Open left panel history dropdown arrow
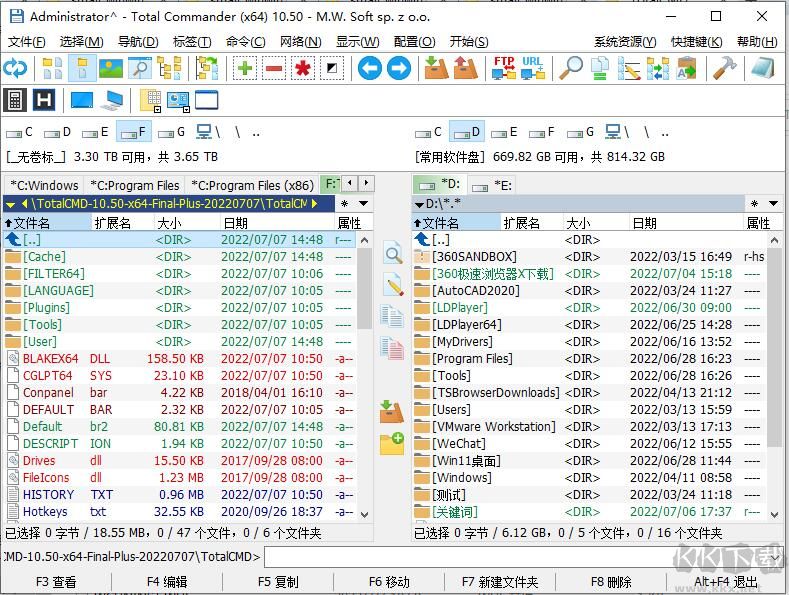789x595 pixels. [363, 204]
